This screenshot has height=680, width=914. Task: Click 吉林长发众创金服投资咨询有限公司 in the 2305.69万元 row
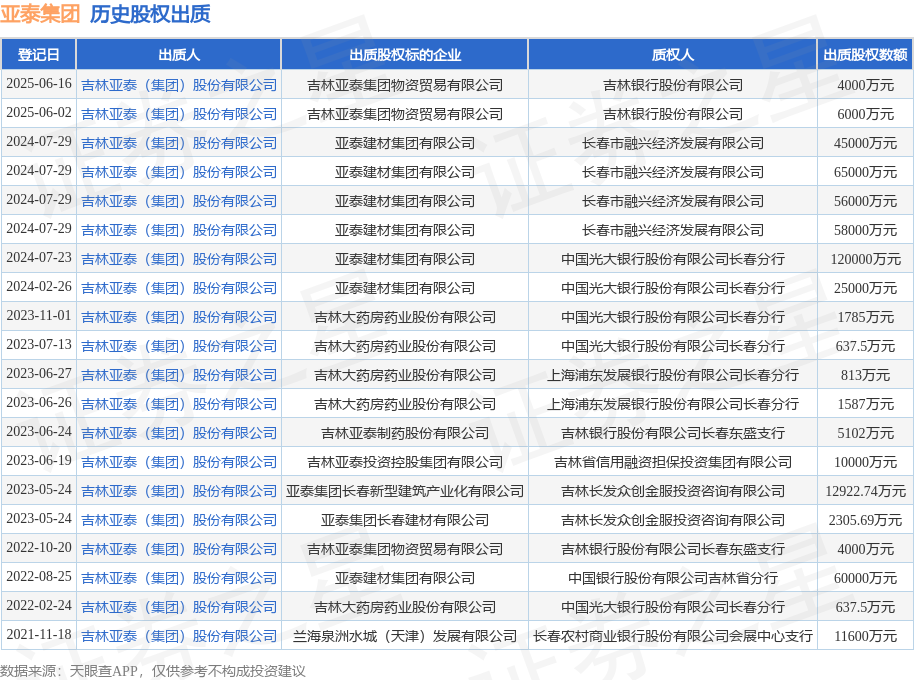point(673,520)
